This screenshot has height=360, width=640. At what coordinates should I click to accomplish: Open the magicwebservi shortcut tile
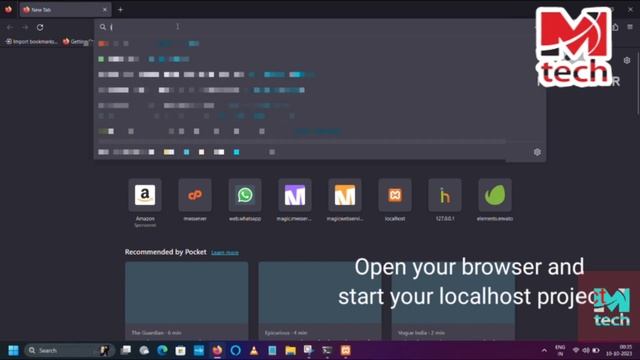click(x=345, y=195)
